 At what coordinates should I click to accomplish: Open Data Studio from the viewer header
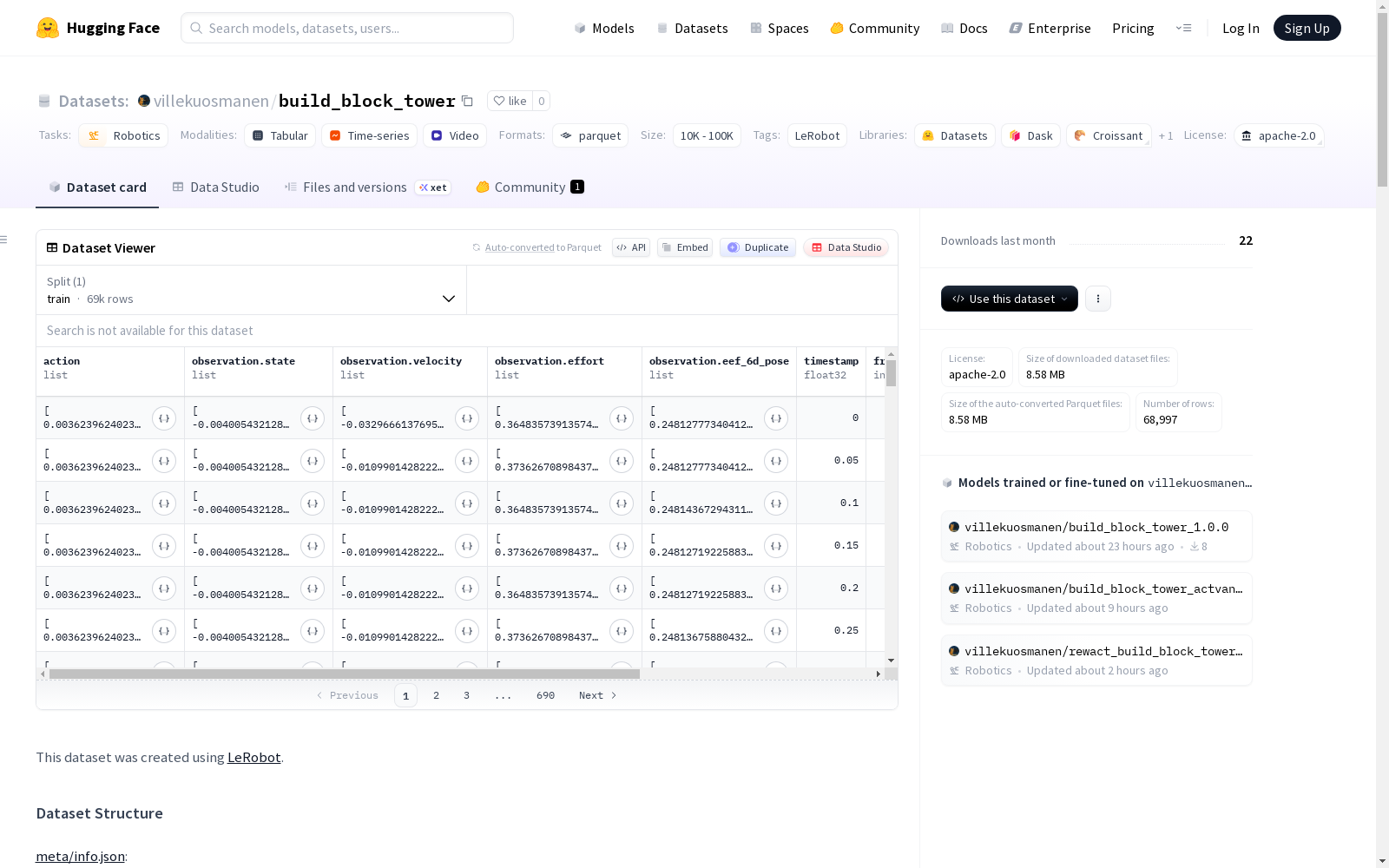pyautogui.click(x=846, y=247)
